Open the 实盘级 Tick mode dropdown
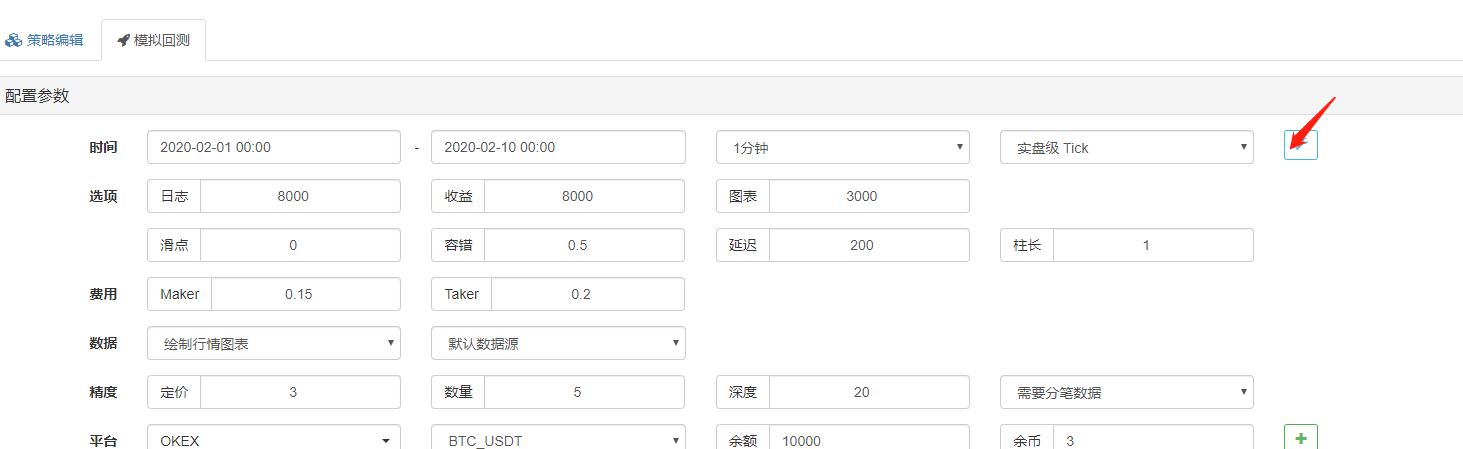 tap(1127, 147)
